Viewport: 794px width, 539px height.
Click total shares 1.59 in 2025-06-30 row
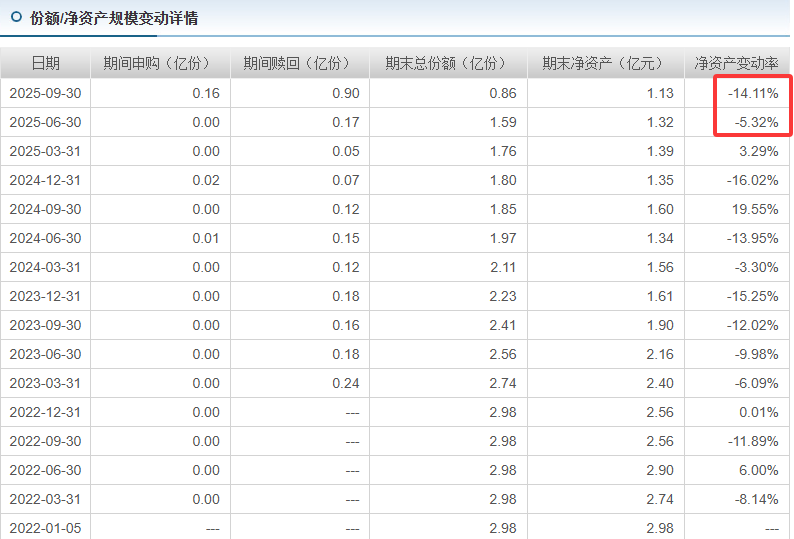503,122
